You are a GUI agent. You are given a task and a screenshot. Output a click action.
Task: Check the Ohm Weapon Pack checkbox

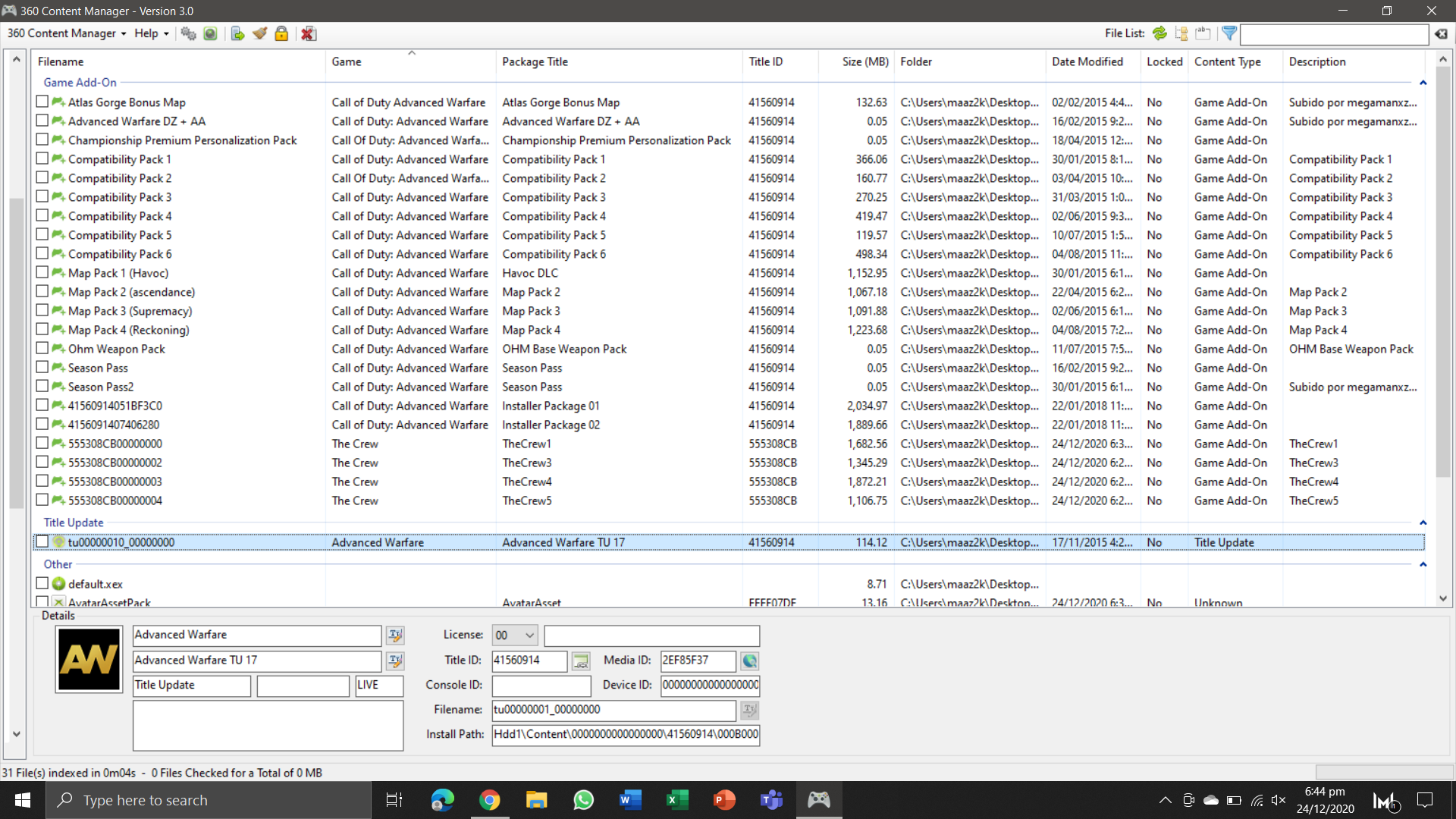coord(42,348)
